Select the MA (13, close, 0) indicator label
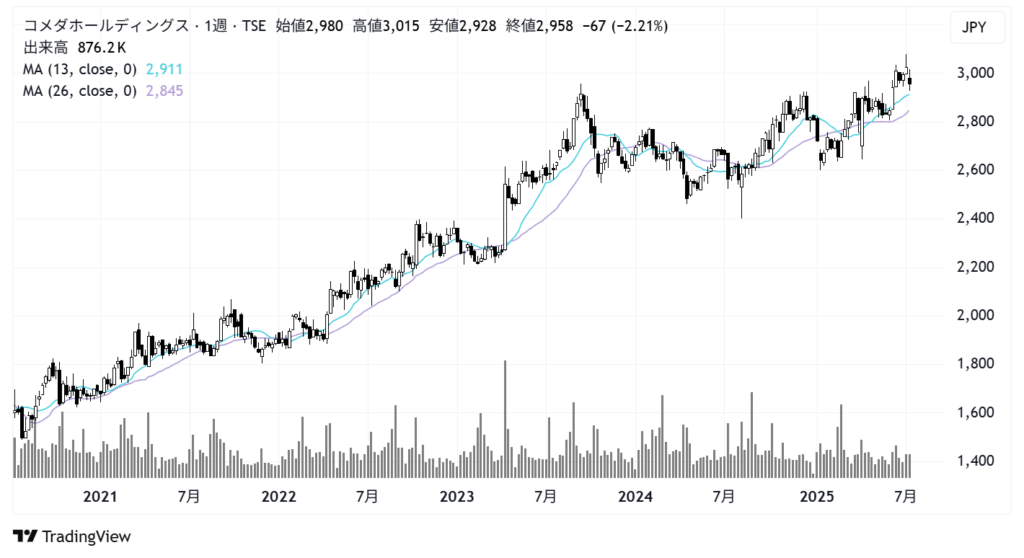The image size is (1024, 558). [x=80, y=69]
